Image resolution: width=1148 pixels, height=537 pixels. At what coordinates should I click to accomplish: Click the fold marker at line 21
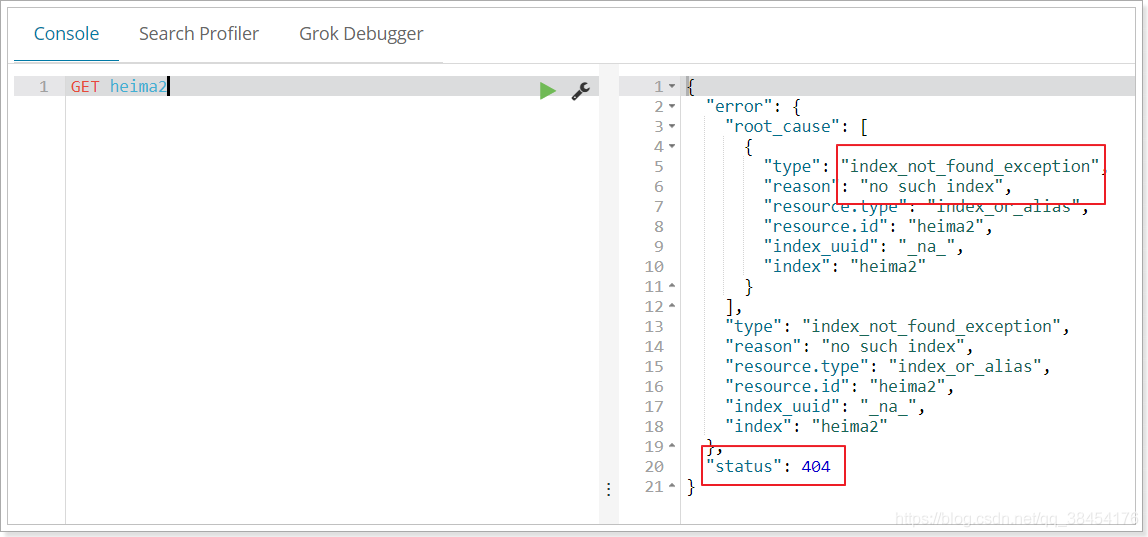click(673, 486)
